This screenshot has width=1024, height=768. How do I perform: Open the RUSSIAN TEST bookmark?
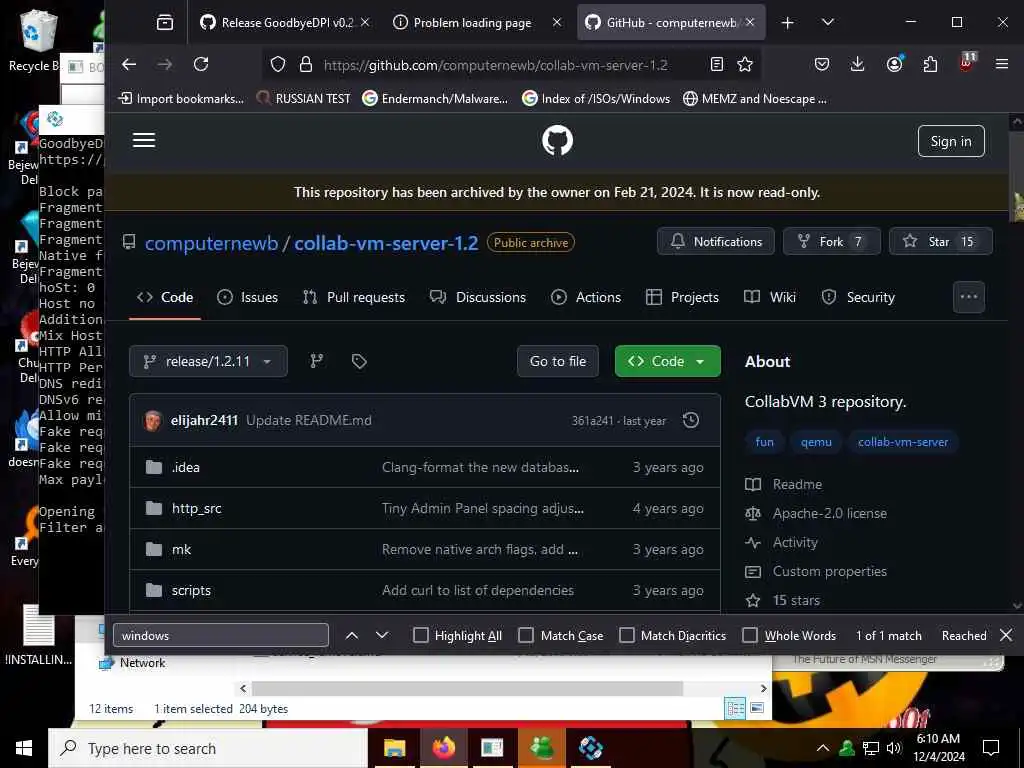303,99
